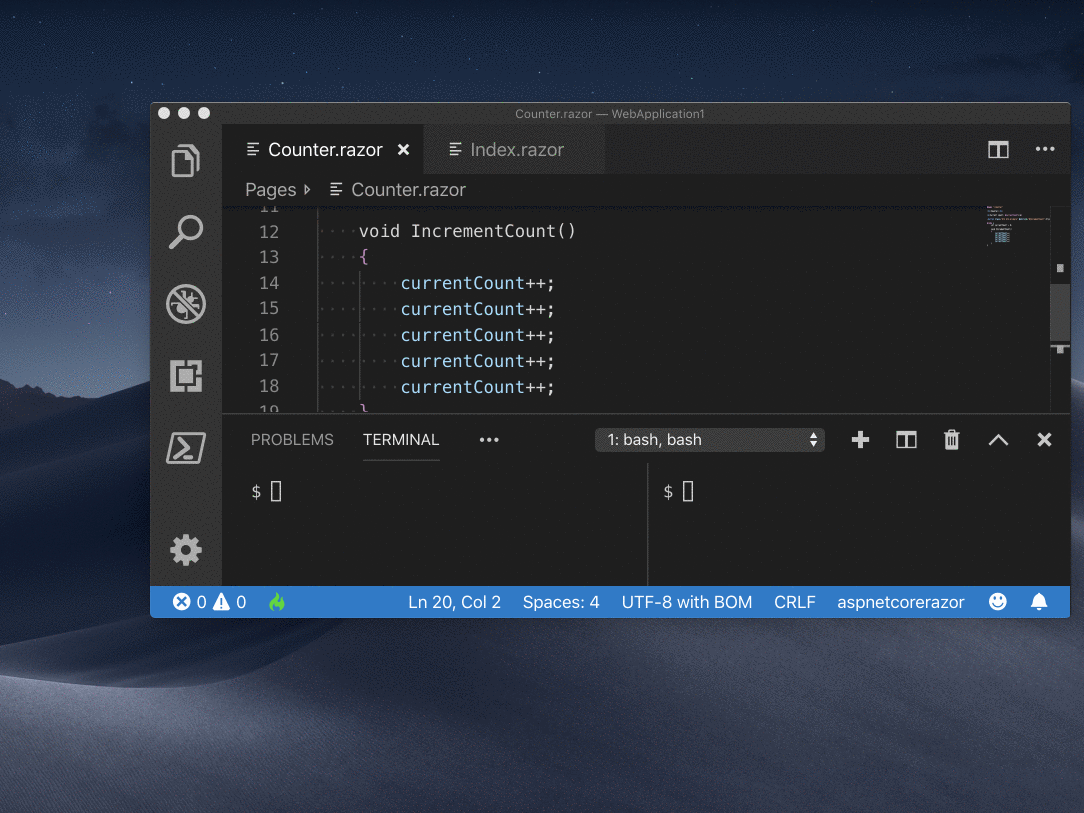Click line number 18 in gutter
Image resolution: width=1084 pixels, height=813 pixels.
269,386
